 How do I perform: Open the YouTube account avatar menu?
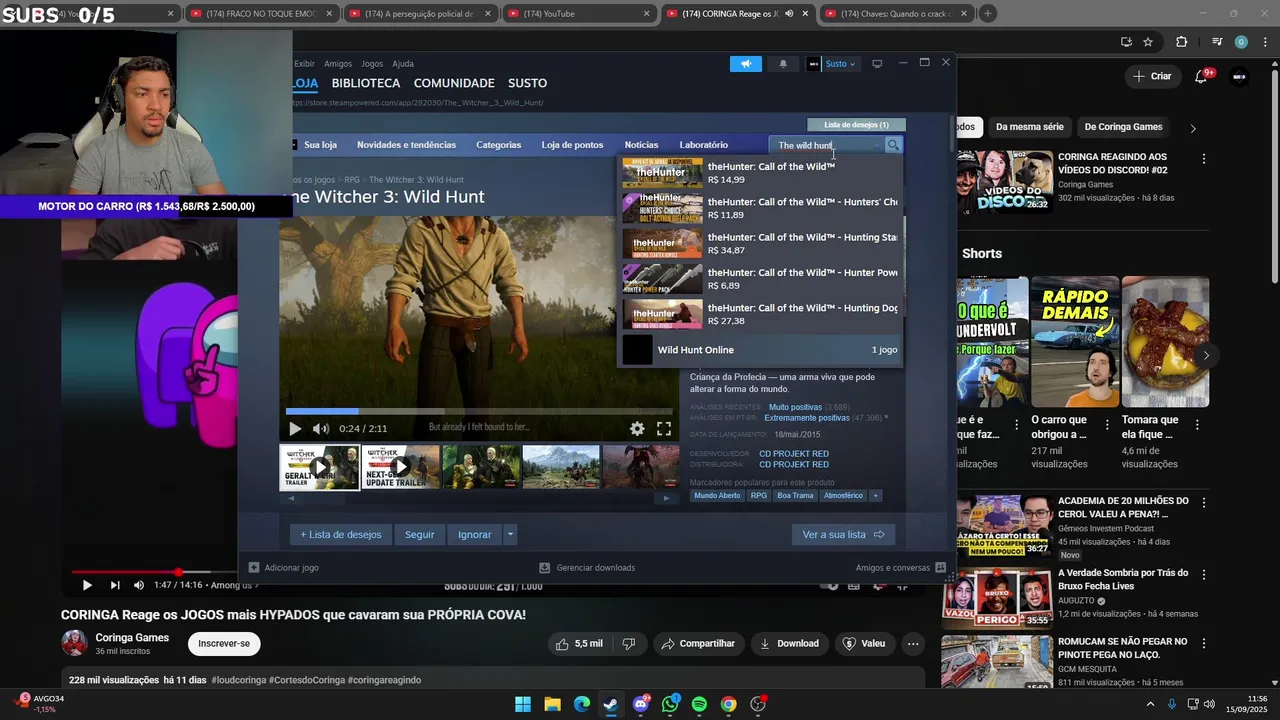point(1240,76)
